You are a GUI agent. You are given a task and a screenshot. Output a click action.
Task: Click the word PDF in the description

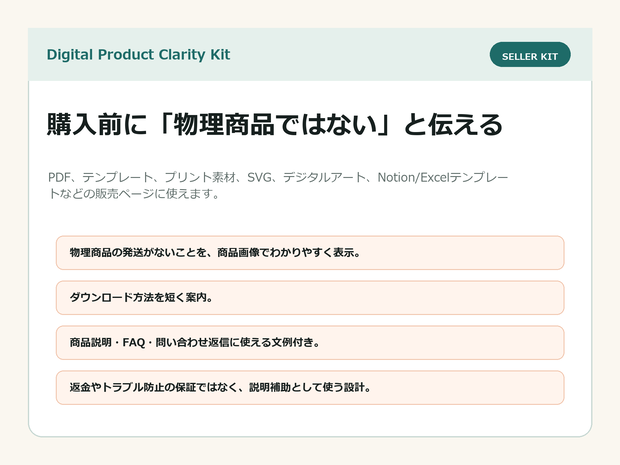click(59, 178)
